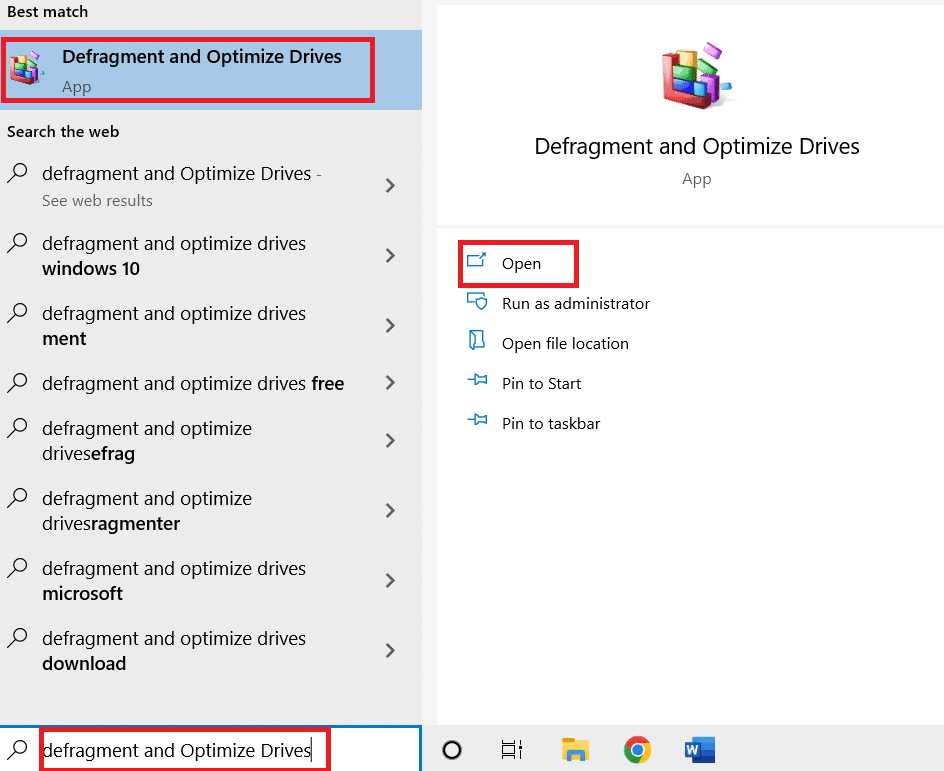The image size is (944, 771).
Task: Open Chrome from the taskbar
Action: [637, 749]
